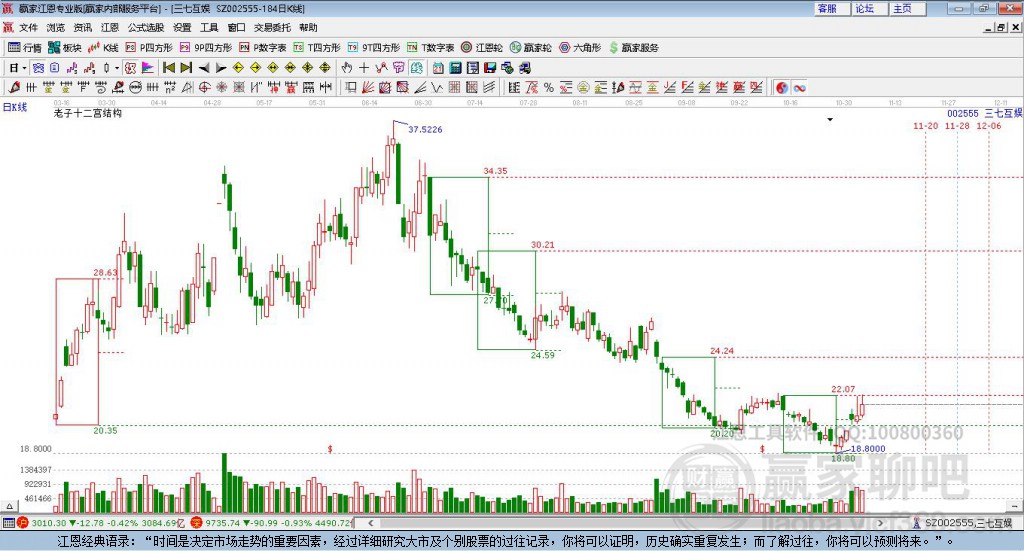Select the crosshair cursor tool

(364, 68)
